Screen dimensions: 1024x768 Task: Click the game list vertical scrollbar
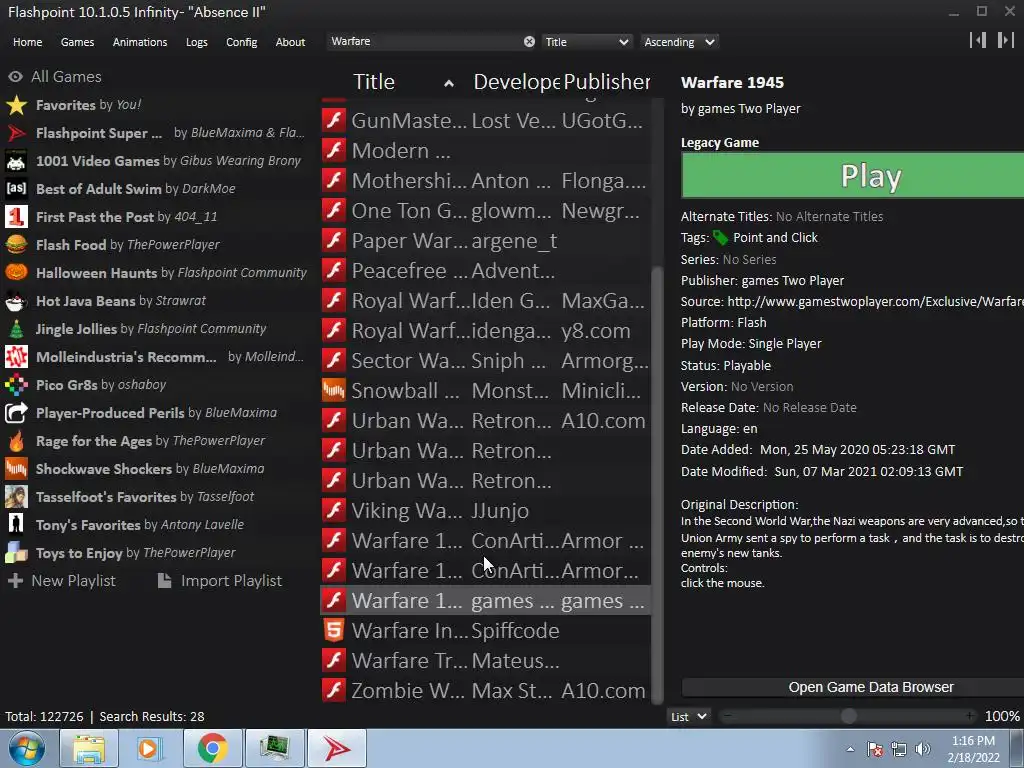point(657,483)
